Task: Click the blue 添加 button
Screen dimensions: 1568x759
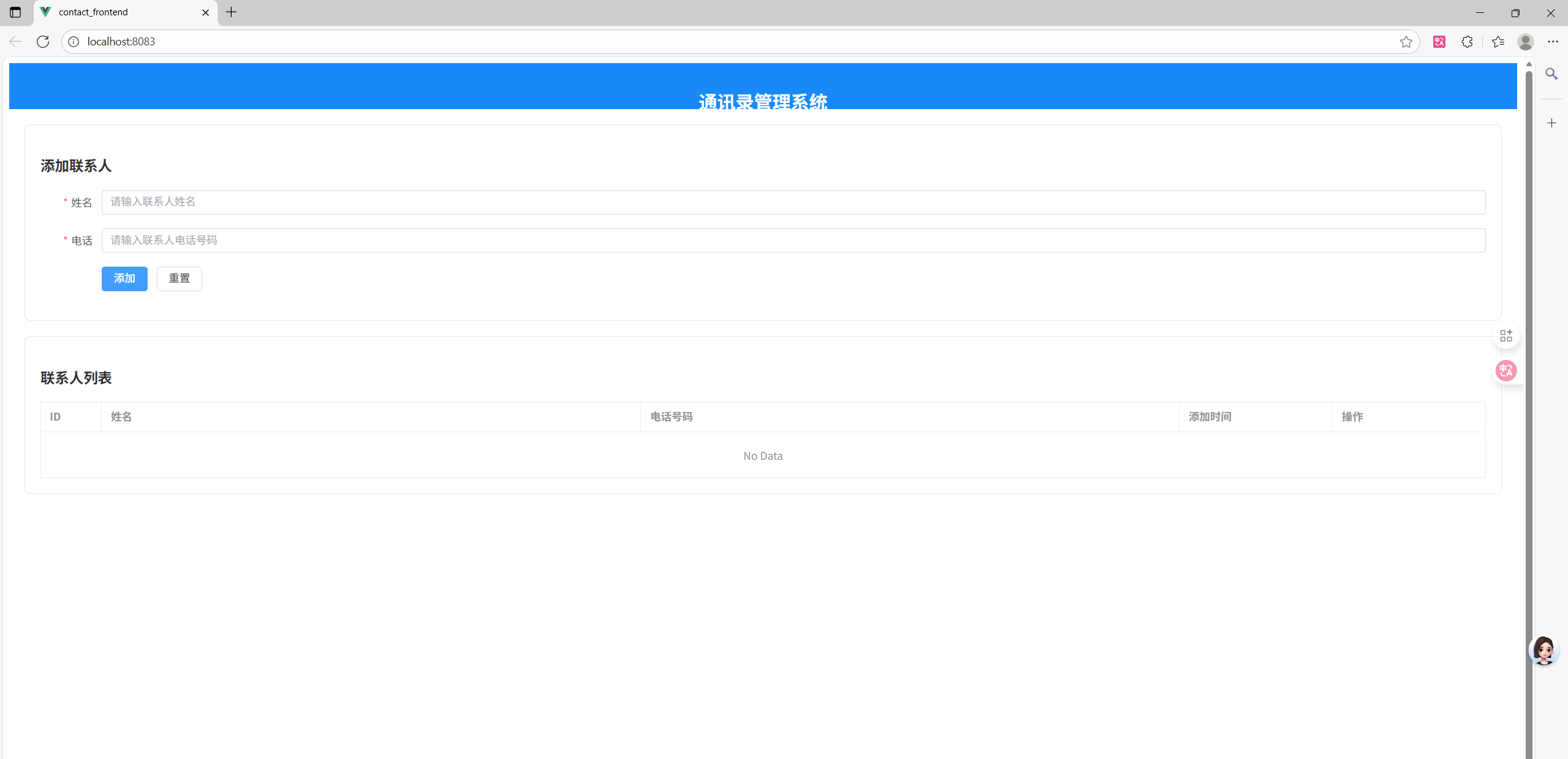Action: point(124,278)
